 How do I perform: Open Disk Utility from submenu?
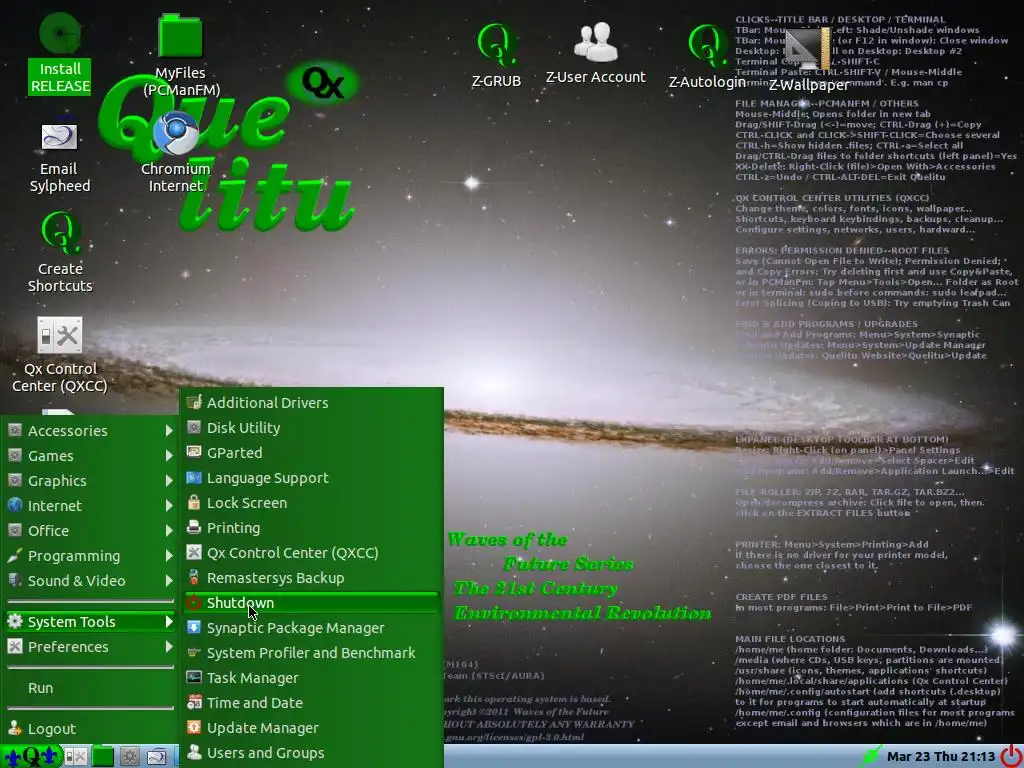point(312,428)
